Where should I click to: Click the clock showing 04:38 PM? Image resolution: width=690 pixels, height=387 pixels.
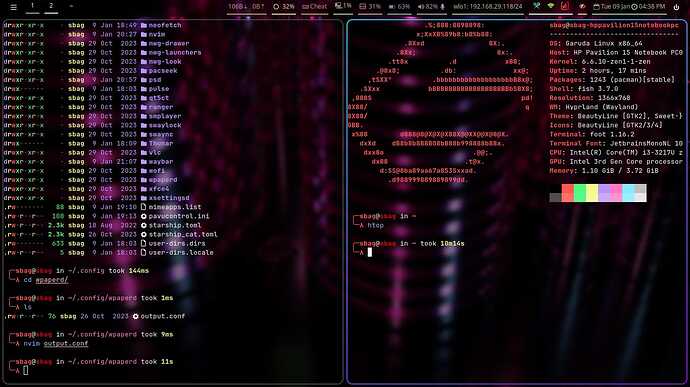tap(648, 7)
